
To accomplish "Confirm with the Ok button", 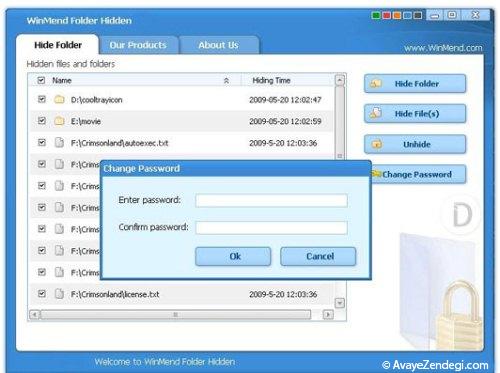I will (x=233, y=256).
